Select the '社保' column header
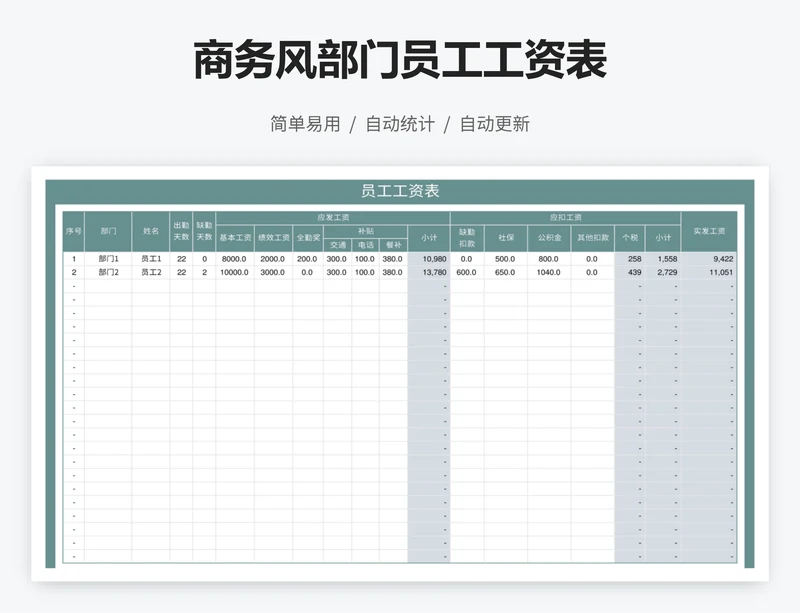Viewport: 800px width, 613px height. point(506,238)
